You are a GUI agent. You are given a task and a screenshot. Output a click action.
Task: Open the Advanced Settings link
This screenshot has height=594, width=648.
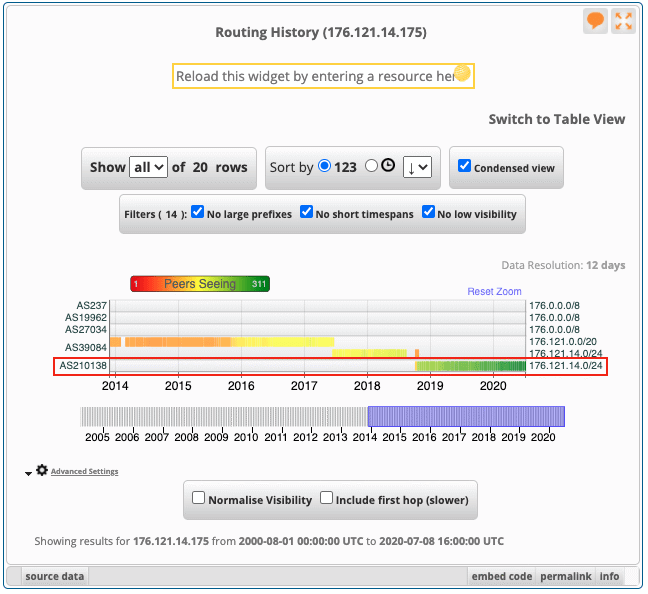point(84,471)
